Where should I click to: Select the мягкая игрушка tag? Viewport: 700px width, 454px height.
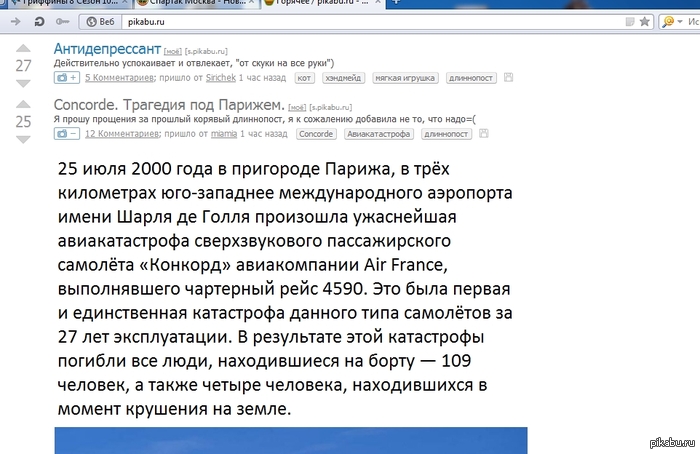(405, 78)
